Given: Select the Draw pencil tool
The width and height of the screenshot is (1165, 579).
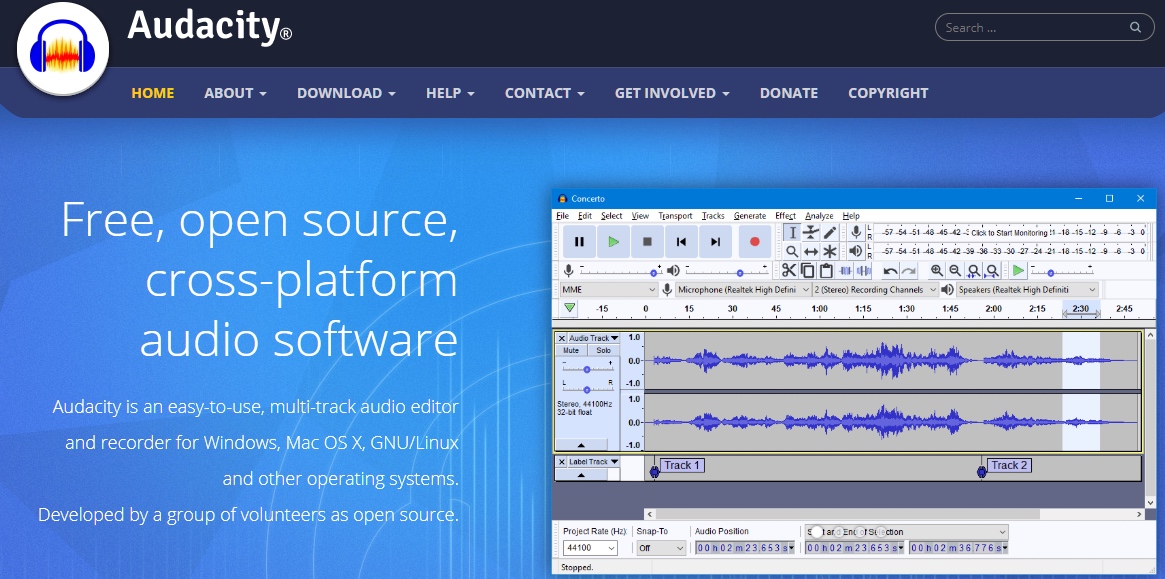Looking at the screenshot, I should tap(829, 233).
